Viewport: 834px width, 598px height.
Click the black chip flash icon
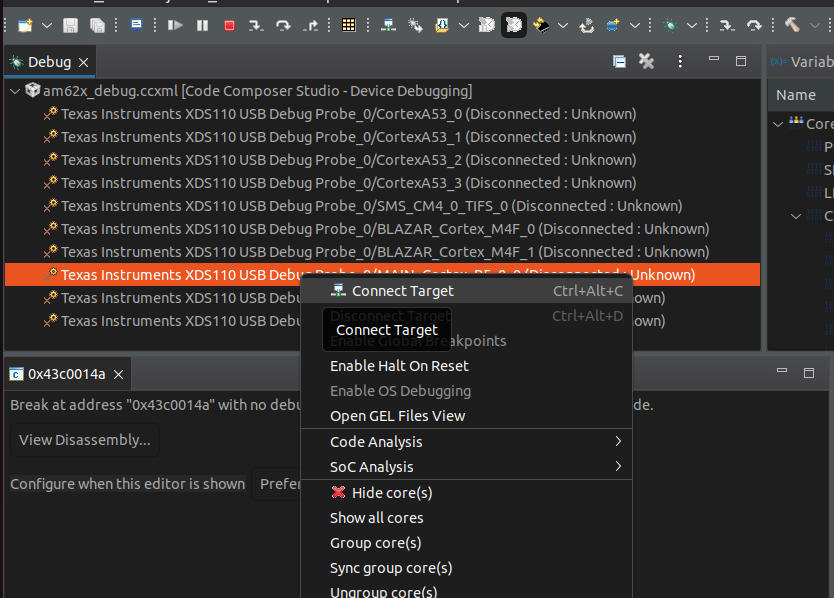(x=541, y=25)
